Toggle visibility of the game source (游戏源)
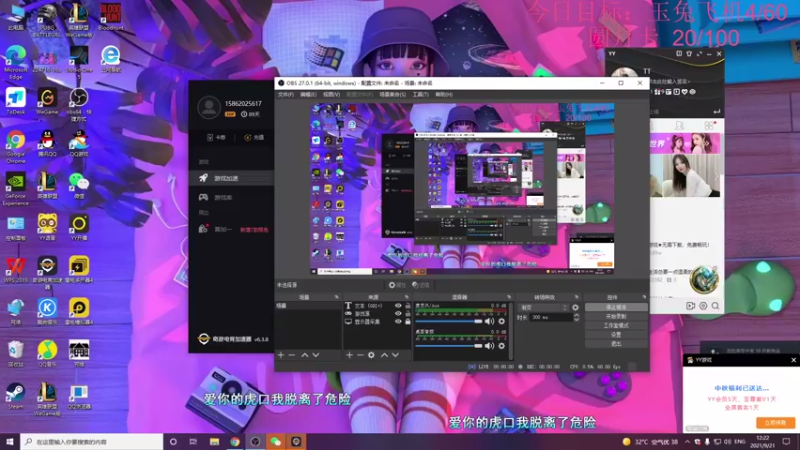The height and width of the screenshot is (450, 800). (398, 313)
